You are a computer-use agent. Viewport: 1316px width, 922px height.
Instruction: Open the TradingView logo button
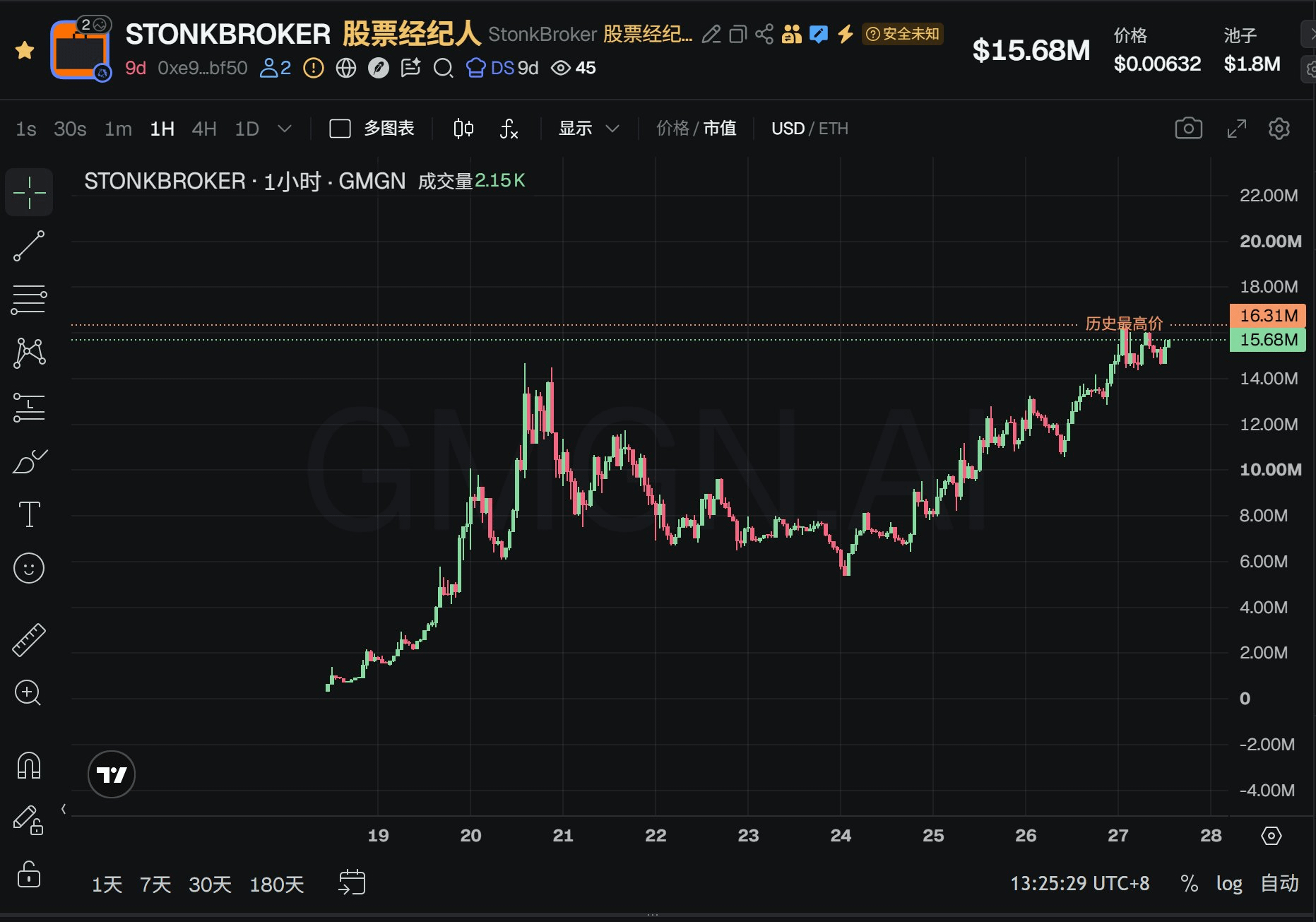click(112, 774)
